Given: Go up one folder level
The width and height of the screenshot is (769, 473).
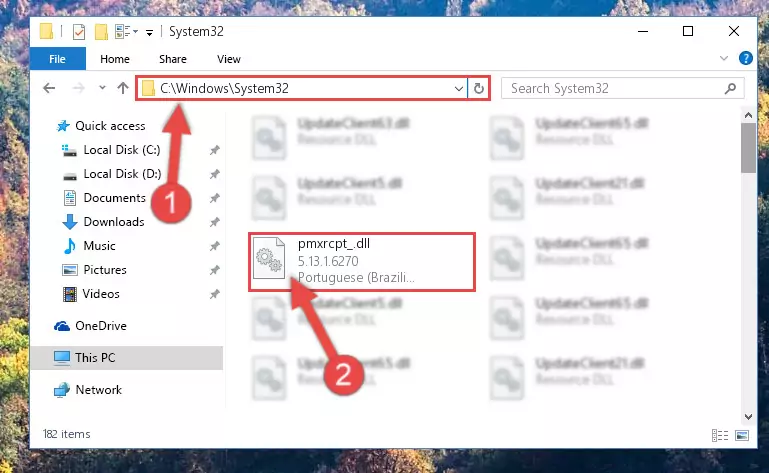Looking at the screenshot, I should [x=123, y=88].
